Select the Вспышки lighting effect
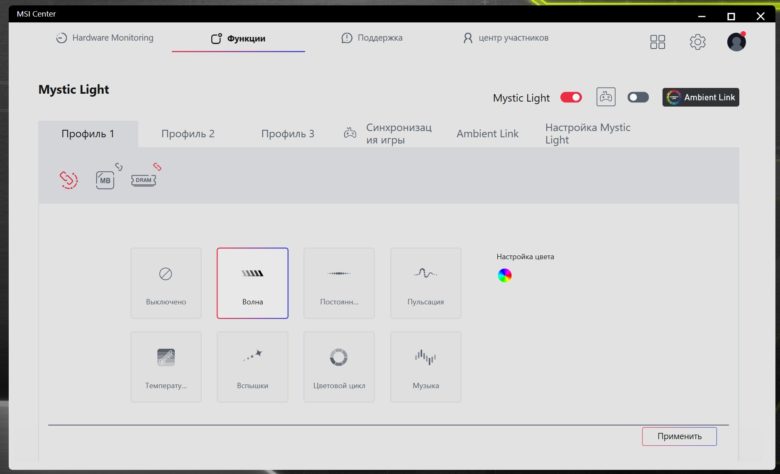Image resolution: width=780 pixels, height=474 pixels. pos(253,367)
